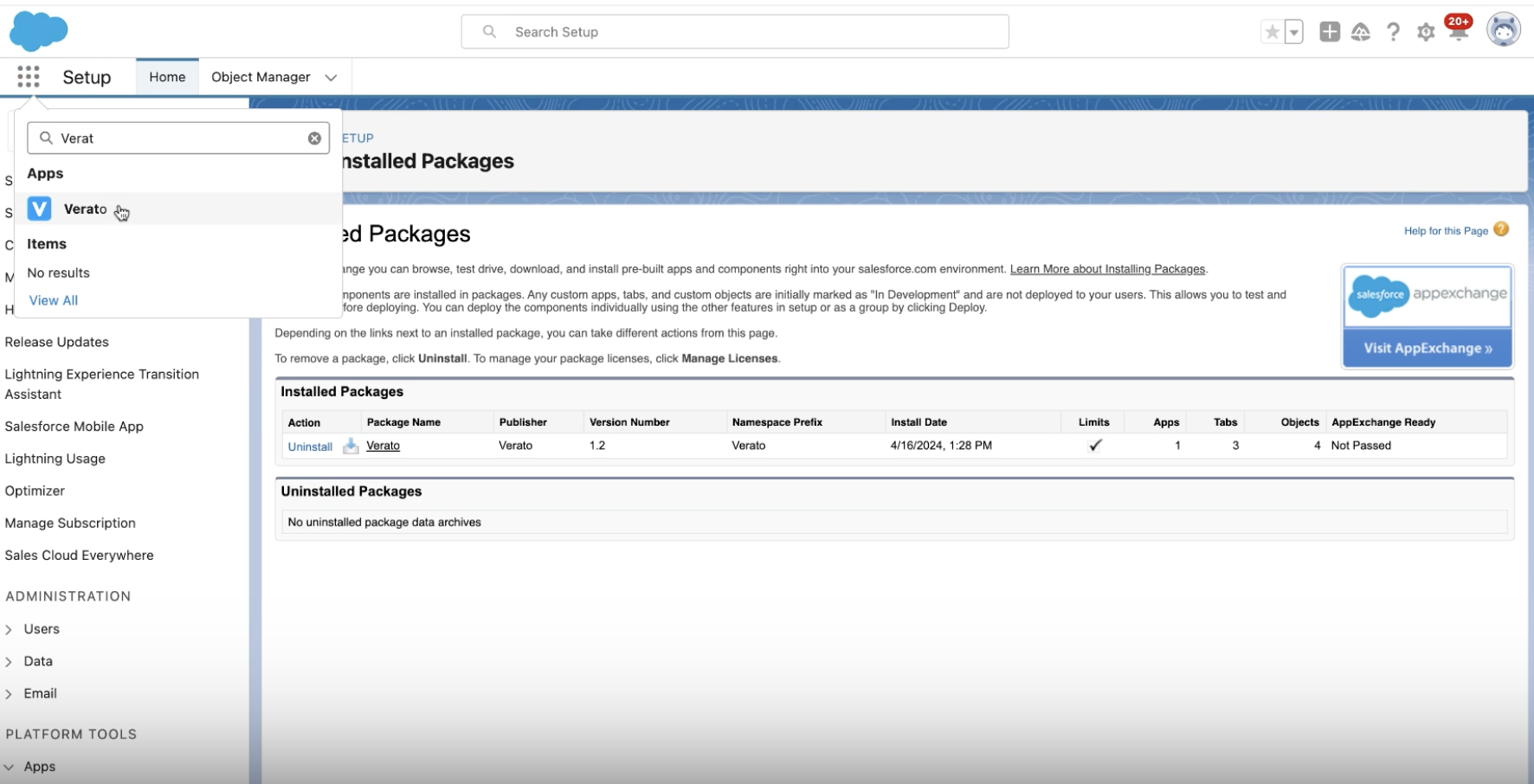1534x784 pixels.
Task: Click the Salesforce cloud logo
Action: click(x=38, y=31)
